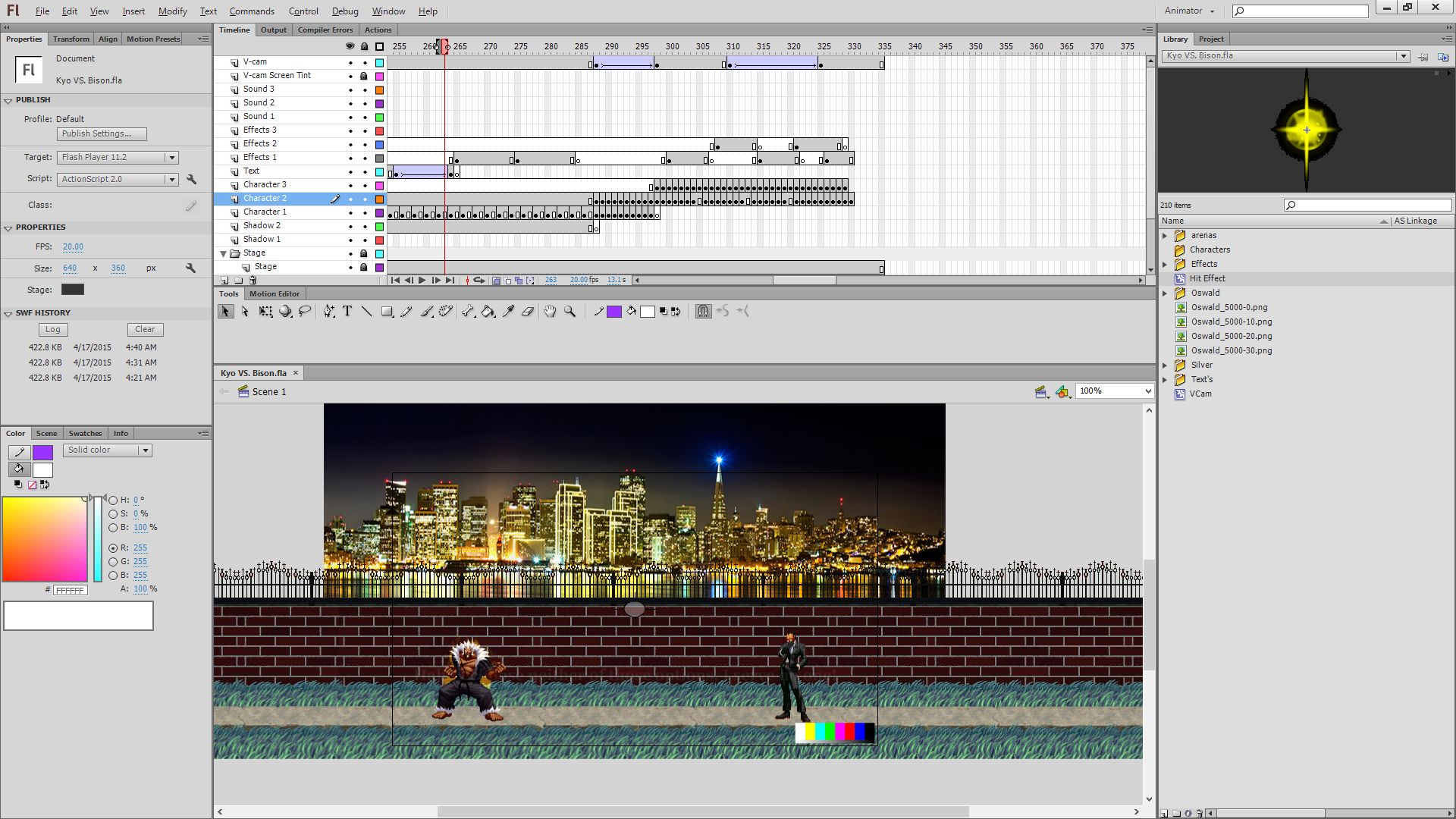Image resolution: width=1456 pixels, height=819 pixels.
Task: Open the Target Flash Player dropdown
Action: (x=171, y=158)
